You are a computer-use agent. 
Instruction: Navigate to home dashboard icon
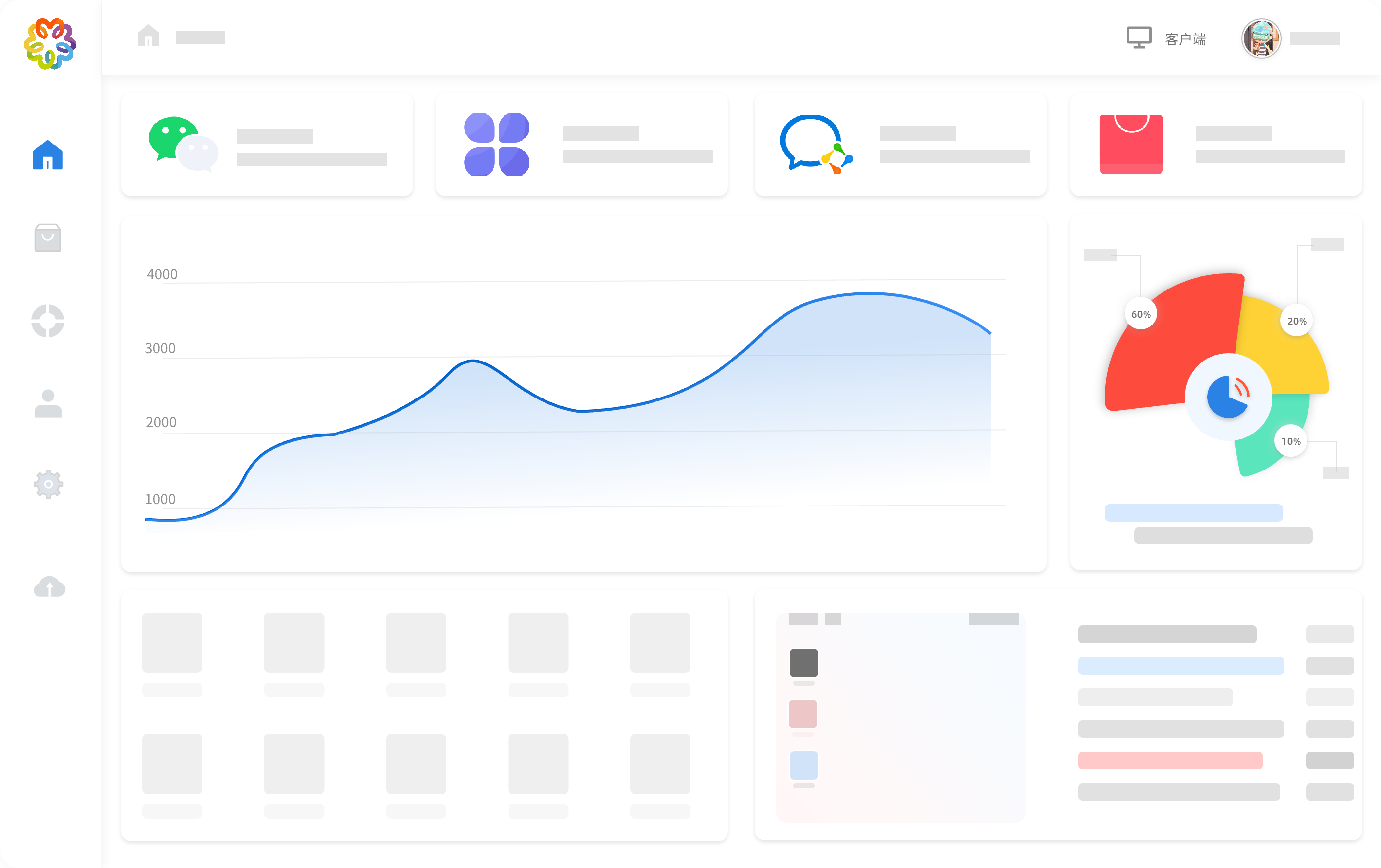pyautogui.click(x=49, y=156)
